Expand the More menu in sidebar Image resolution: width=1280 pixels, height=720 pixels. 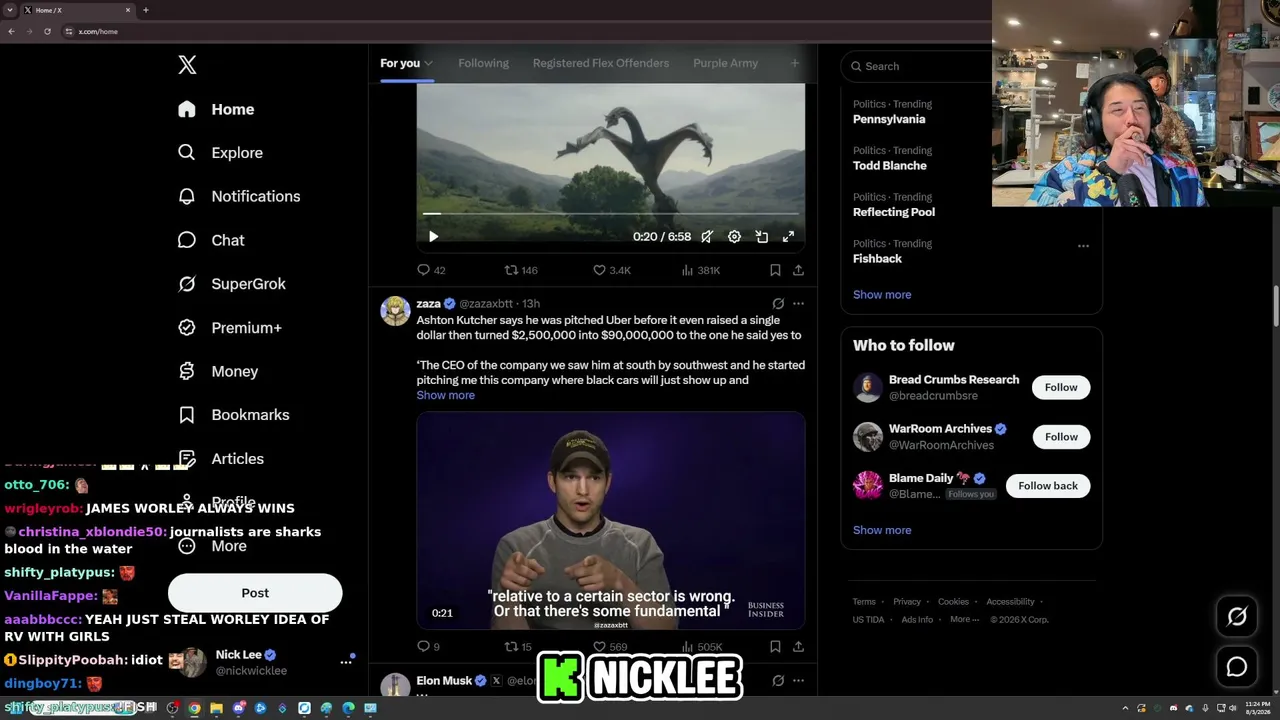click(x=214, y=546)
